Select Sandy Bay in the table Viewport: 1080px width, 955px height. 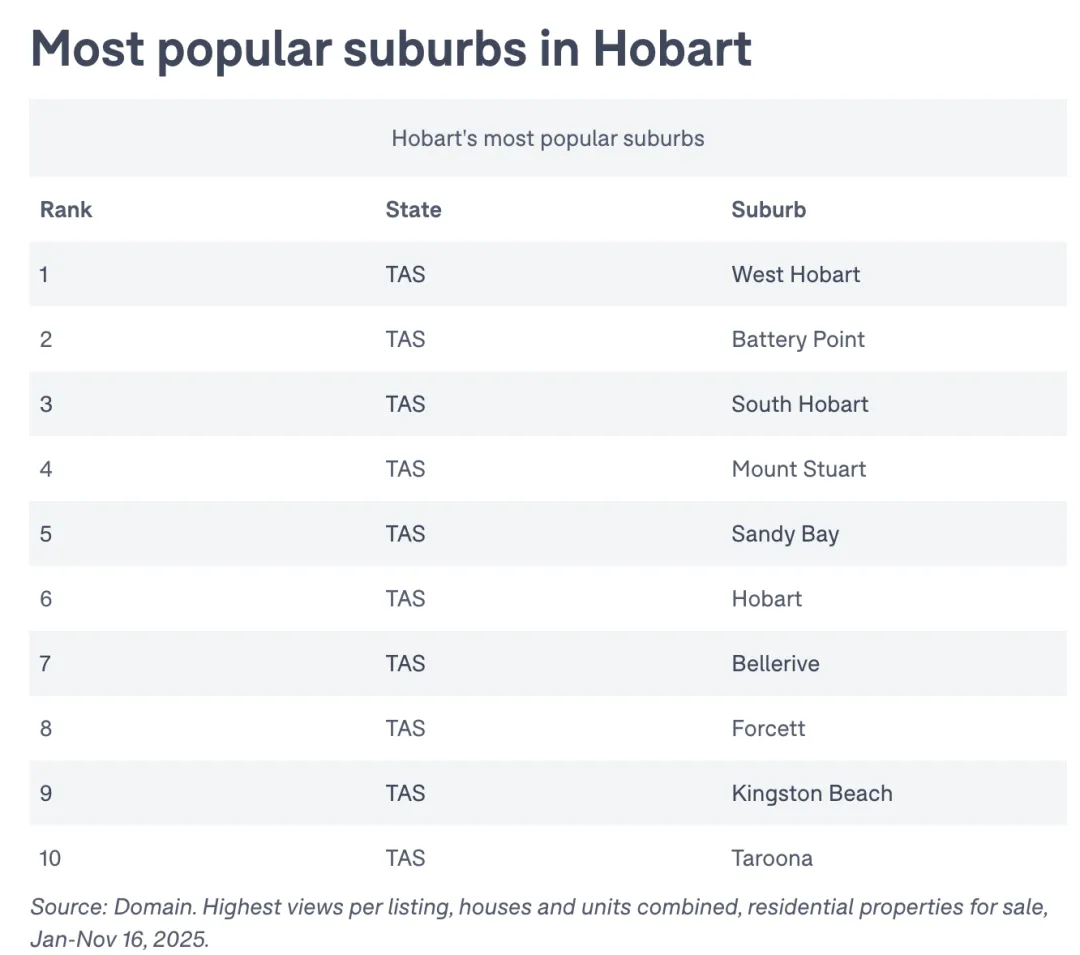tap(784, 534)
